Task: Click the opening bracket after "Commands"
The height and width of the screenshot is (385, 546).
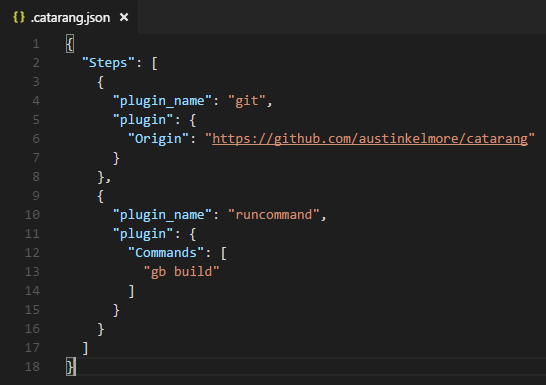Action: pyautogui.click(x=224, y=253)
